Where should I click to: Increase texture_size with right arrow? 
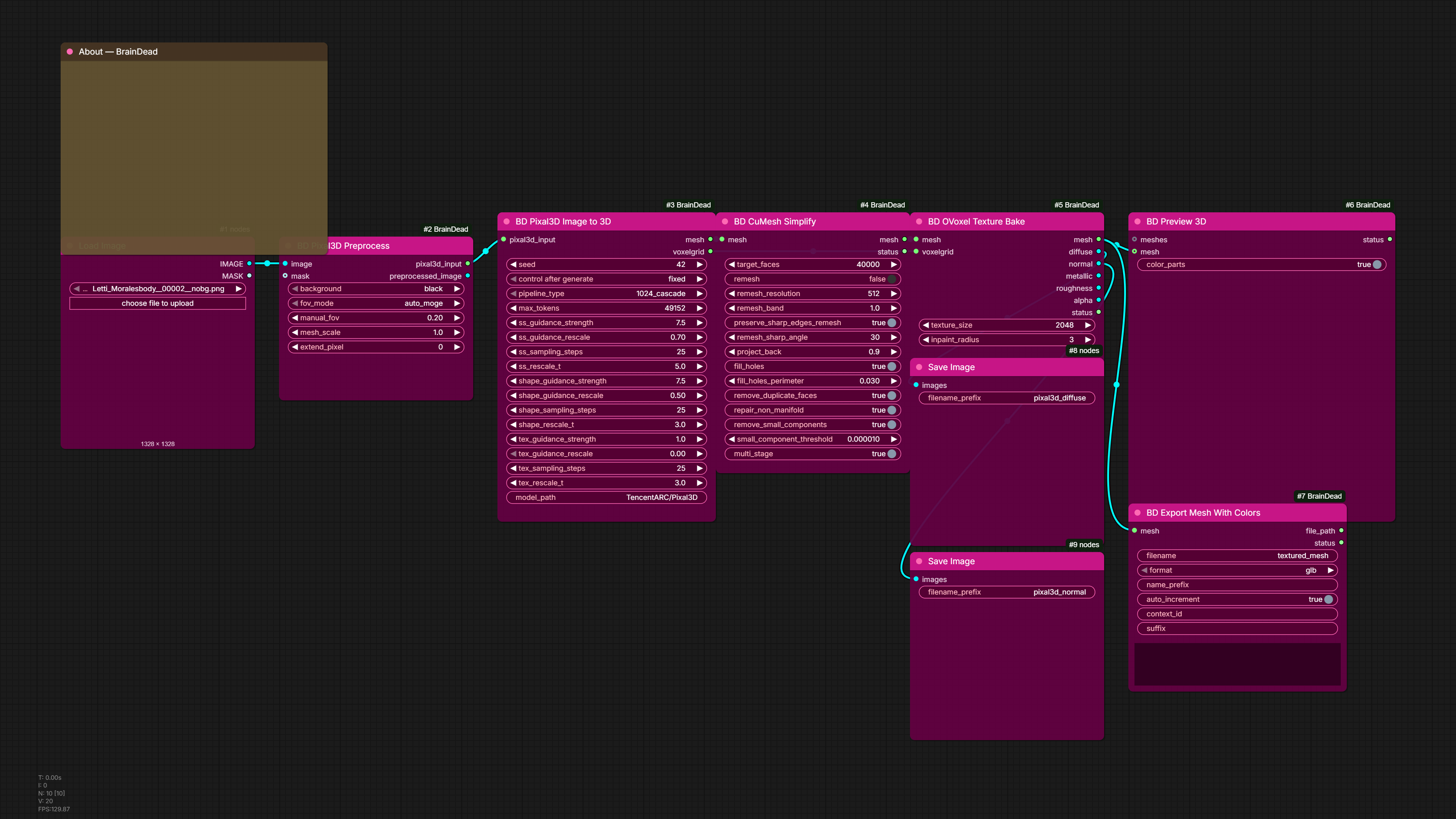tap(1088, 325)
